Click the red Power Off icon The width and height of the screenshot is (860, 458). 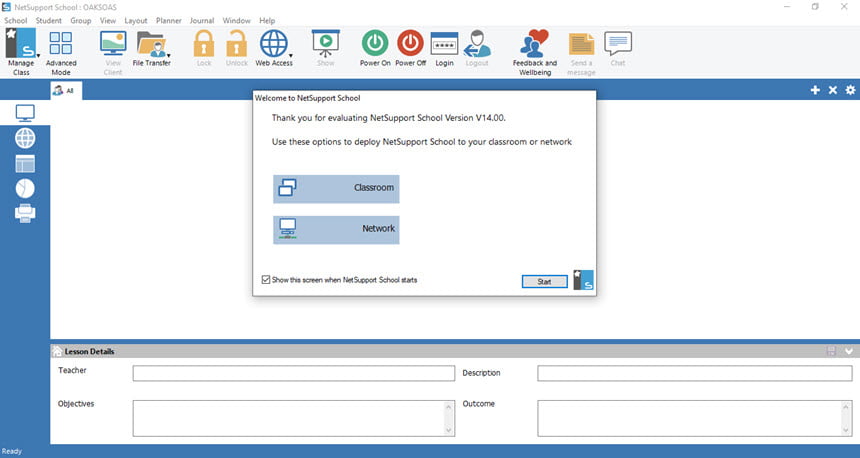[410, 43]
